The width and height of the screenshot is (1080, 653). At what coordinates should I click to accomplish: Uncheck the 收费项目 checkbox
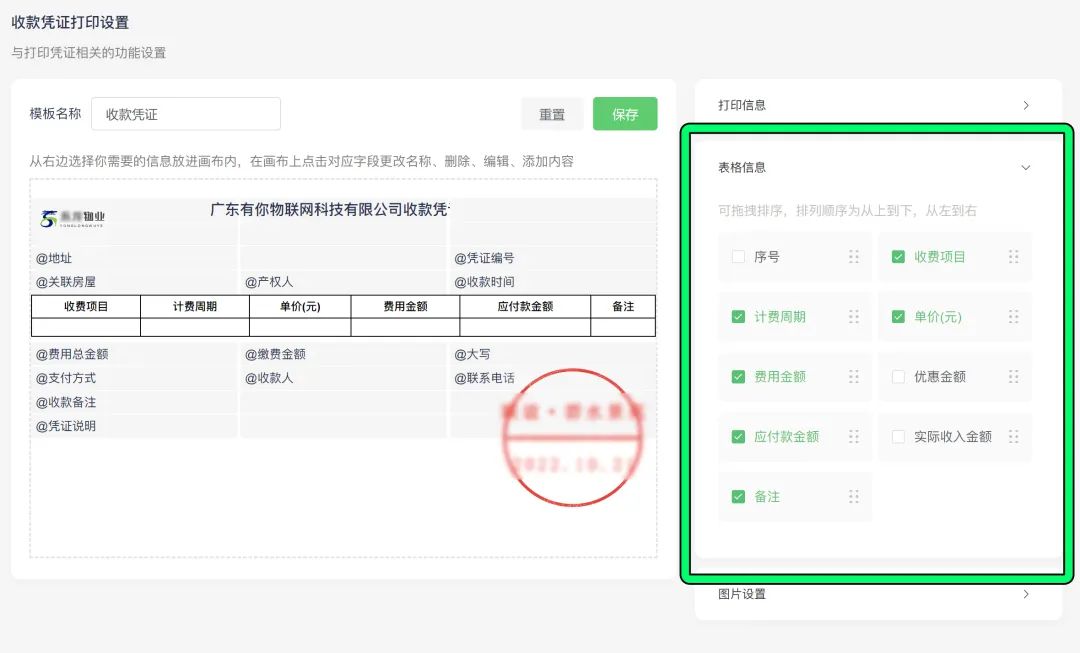tap(898, 257)
